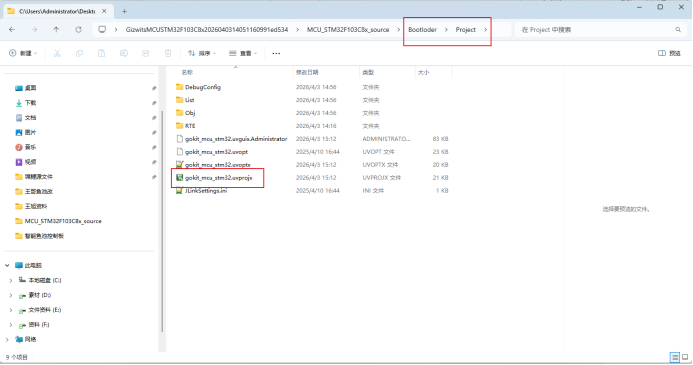693x365 pixels.
Task: Click the pin icon next to Music
Action: [154, 148]
